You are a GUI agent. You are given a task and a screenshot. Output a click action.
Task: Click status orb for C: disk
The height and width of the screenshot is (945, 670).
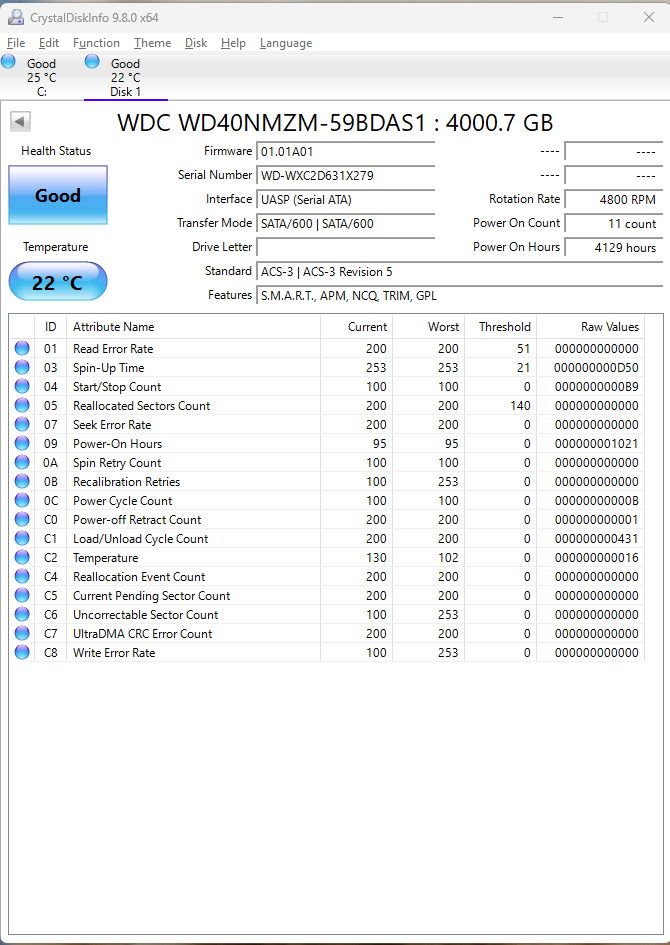pos(8,61)
